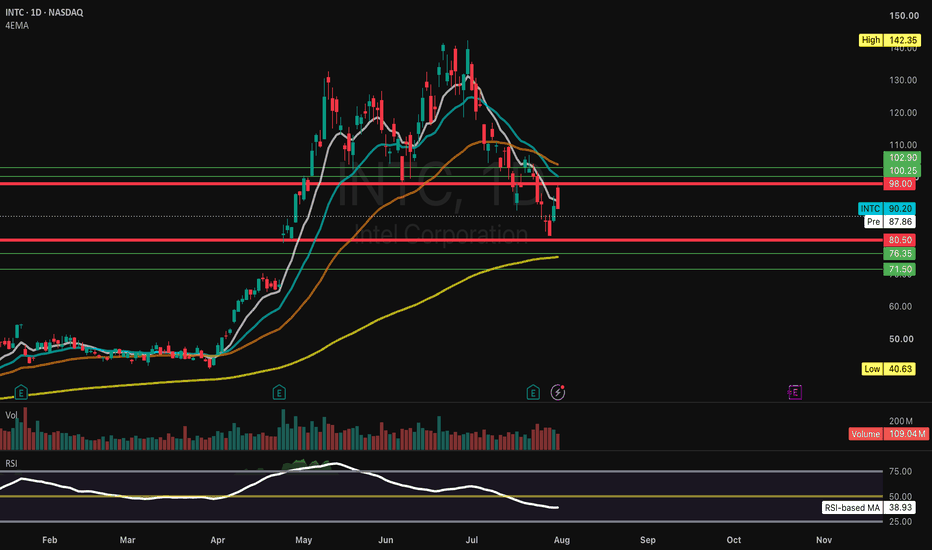
Task: Click the purple upcoming earnings marker
Action: point(795,392)
